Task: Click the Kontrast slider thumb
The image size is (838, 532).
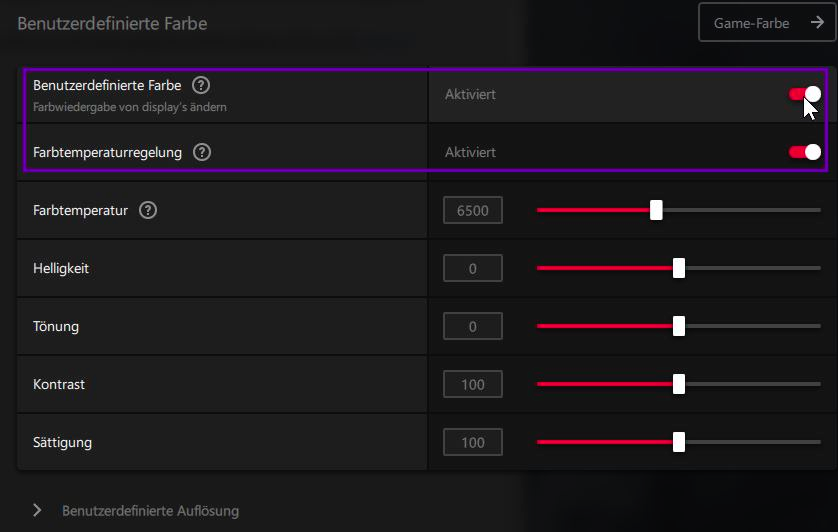Action: (679, 384)
